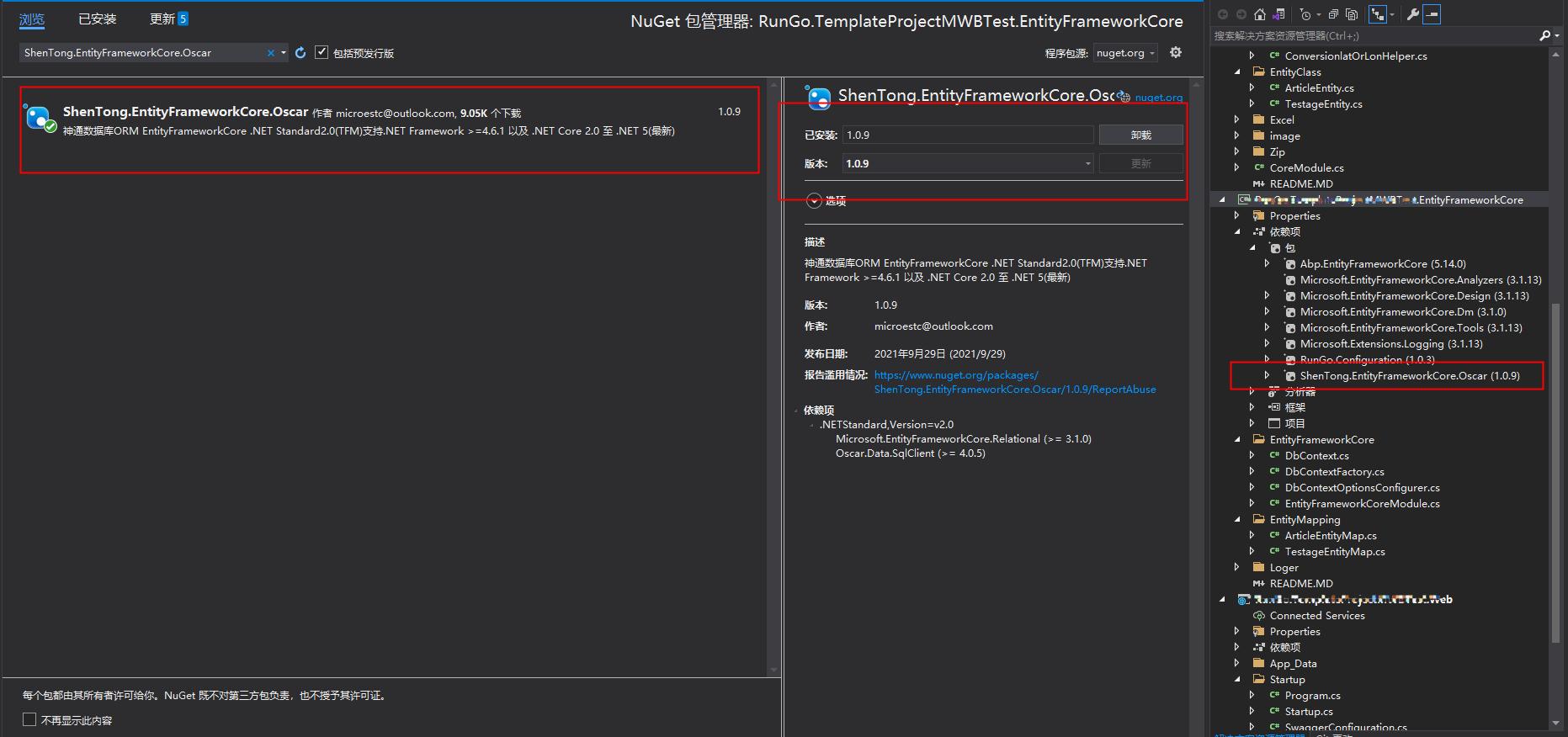Switch to the 更新 tab
Screen dimensions: 1568x737
[168, 19]
